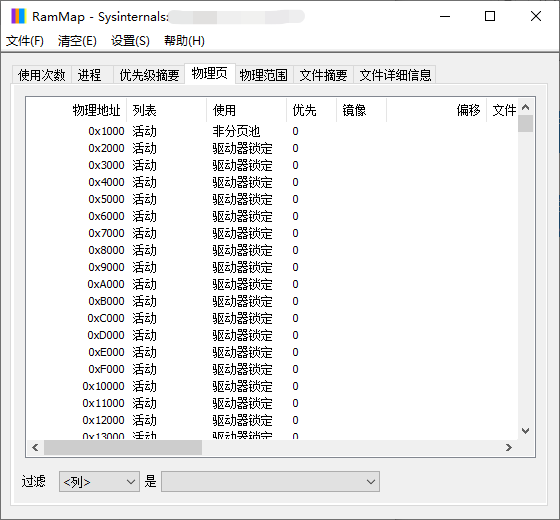Click the RamMap app icon in title bar

tap(19, 16)
